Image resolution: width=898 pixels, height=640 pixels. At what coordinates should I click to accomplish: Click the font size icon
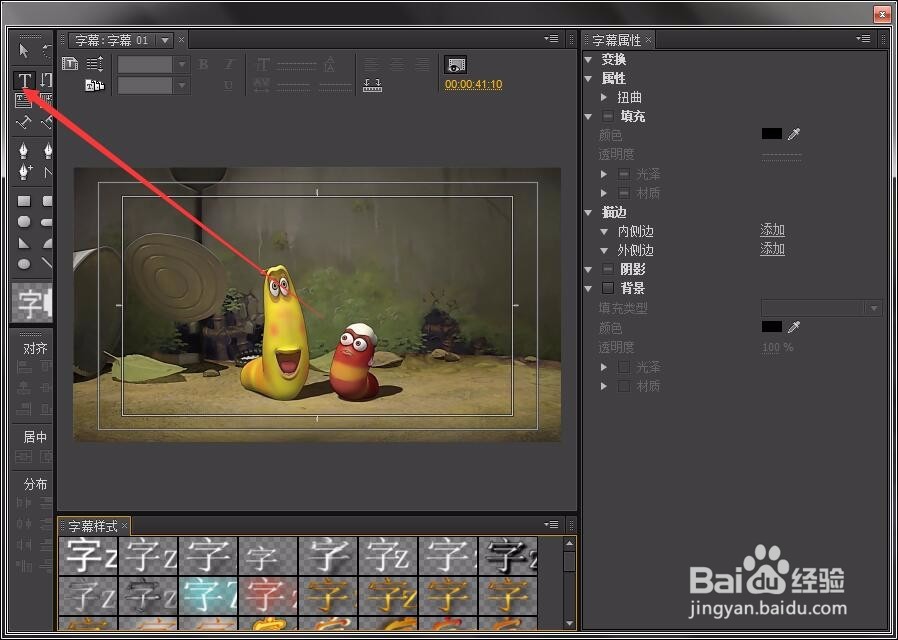click(262, 64)
